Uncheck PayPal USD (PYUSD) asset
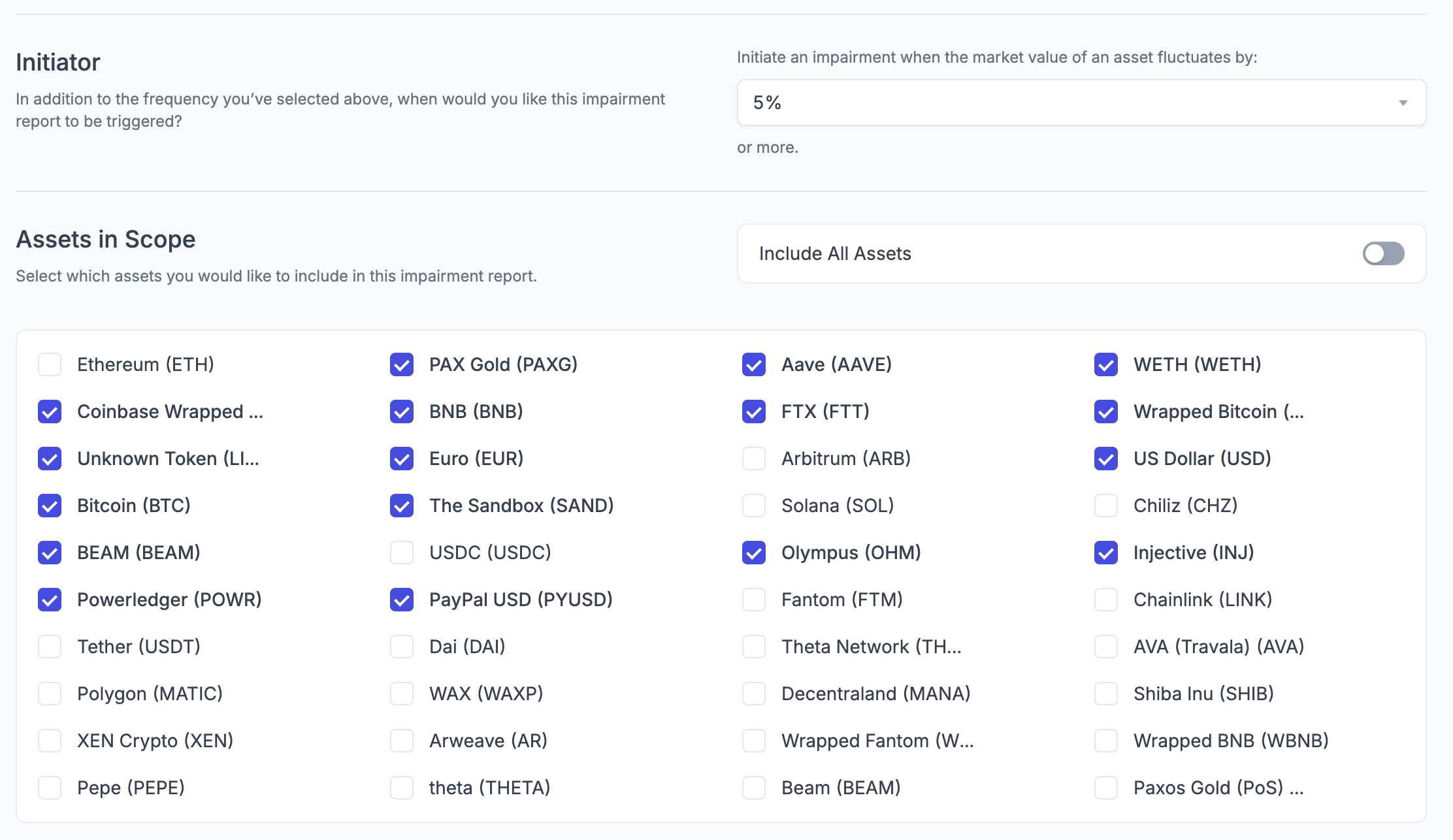 coord(402,600)
